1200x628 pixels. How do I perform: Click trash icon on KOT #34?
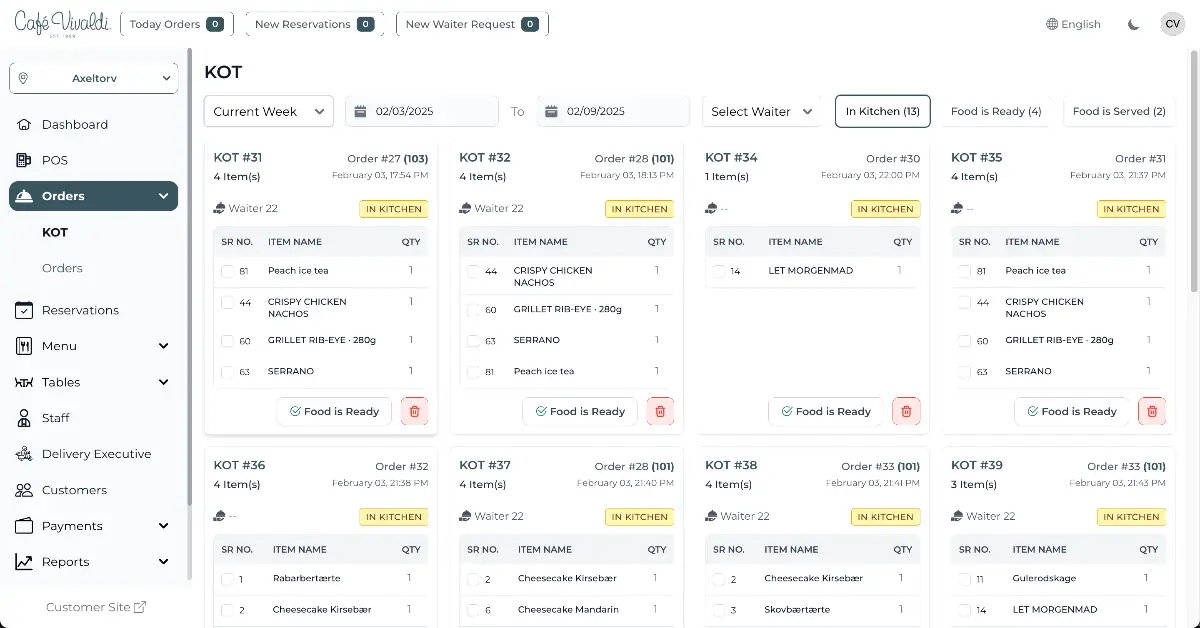point(907,411)
